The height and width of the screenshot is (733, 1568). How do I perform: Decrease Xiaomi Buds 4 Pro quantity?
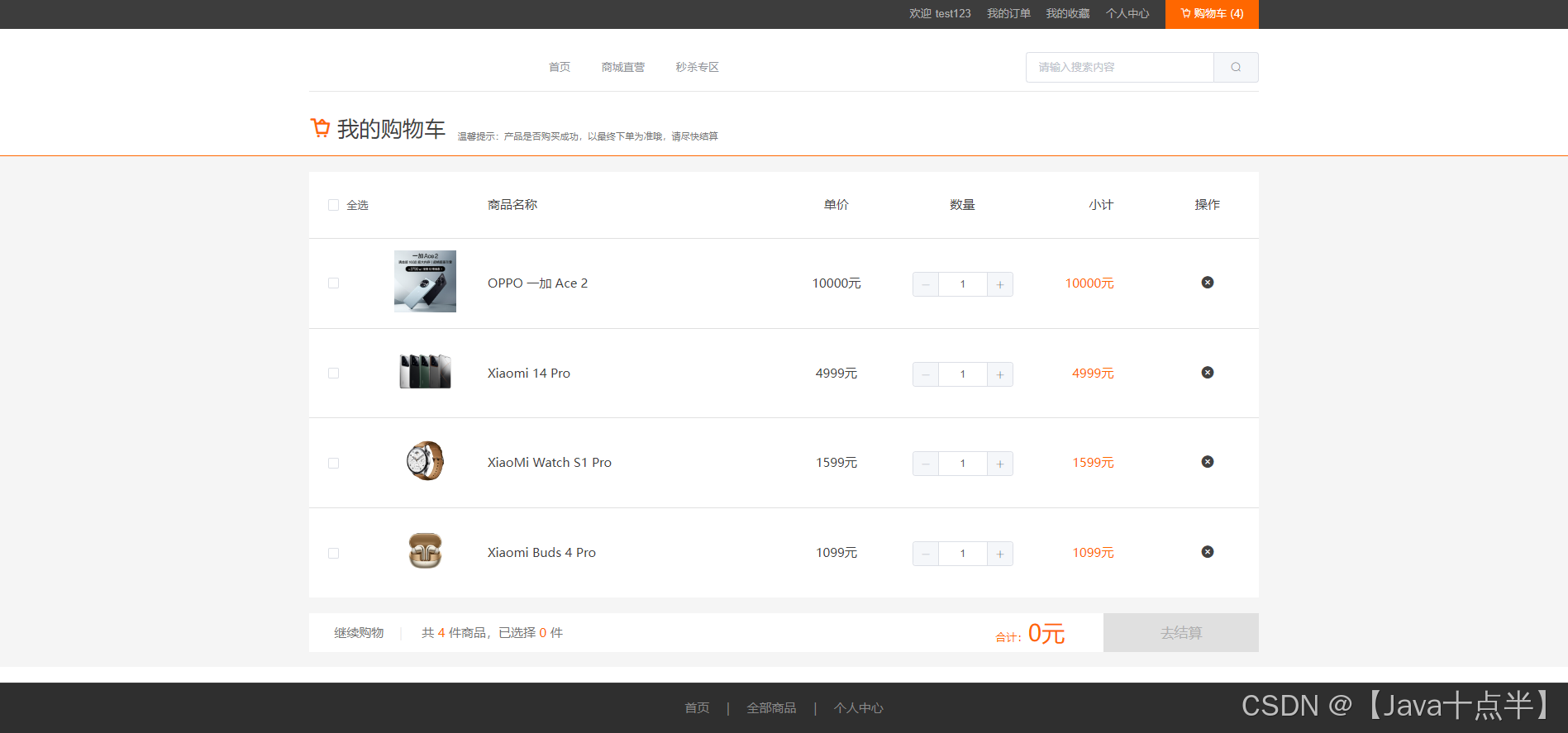click(x=926, y=554)
